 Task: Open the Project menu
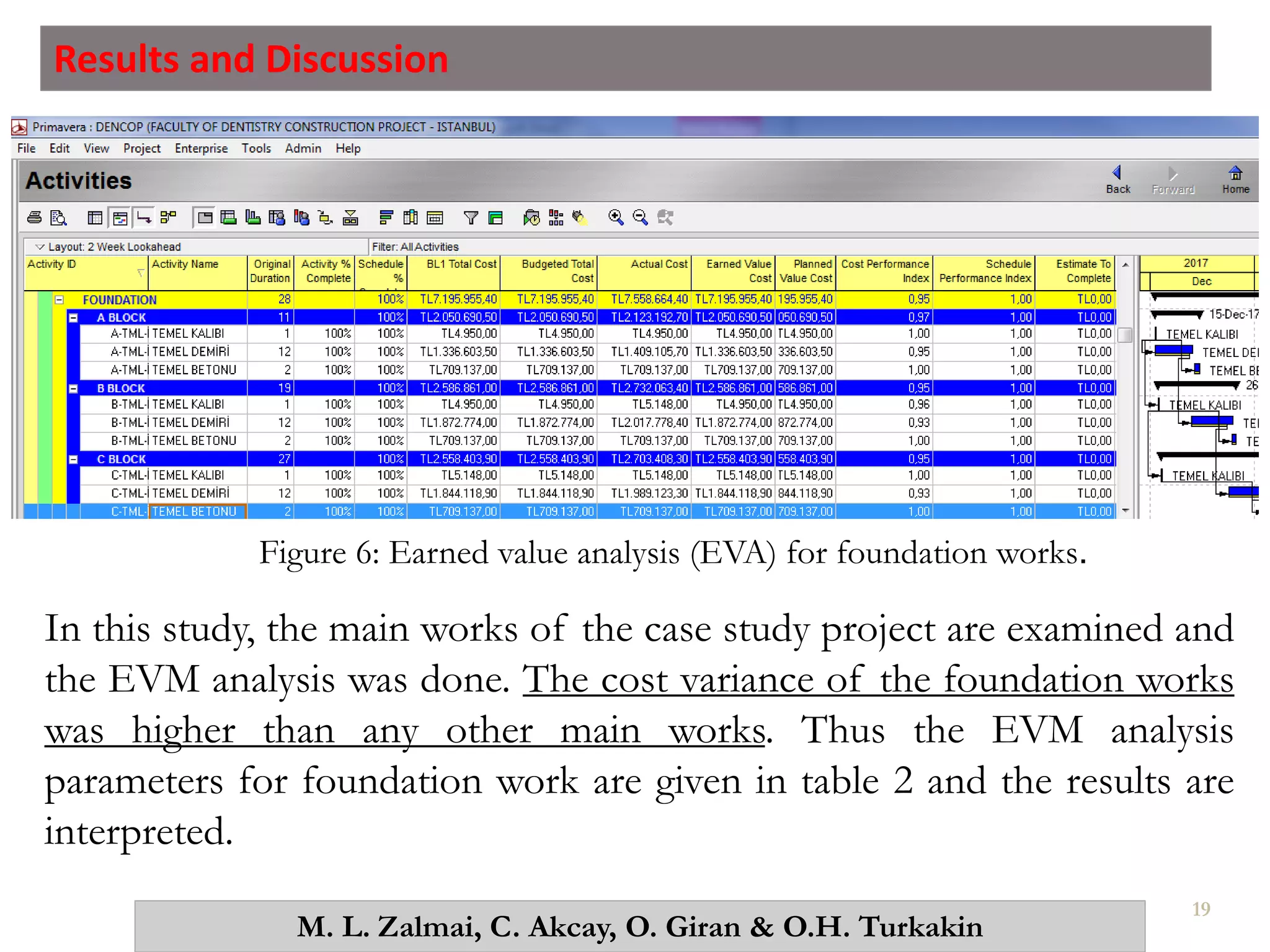pyautogui.click(x=142, y=149)
